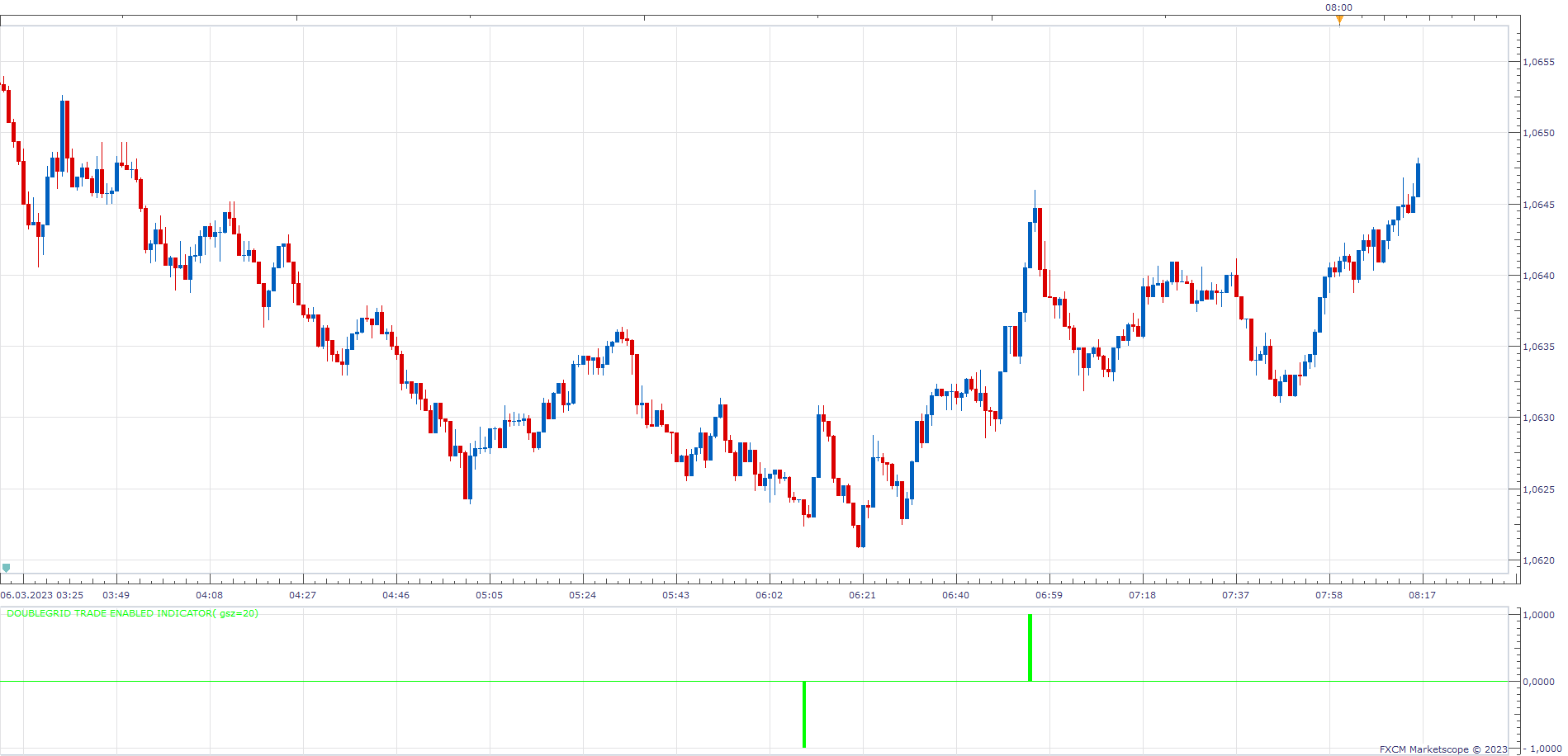Click the 06:40 time axis label

tap(955, 595)
